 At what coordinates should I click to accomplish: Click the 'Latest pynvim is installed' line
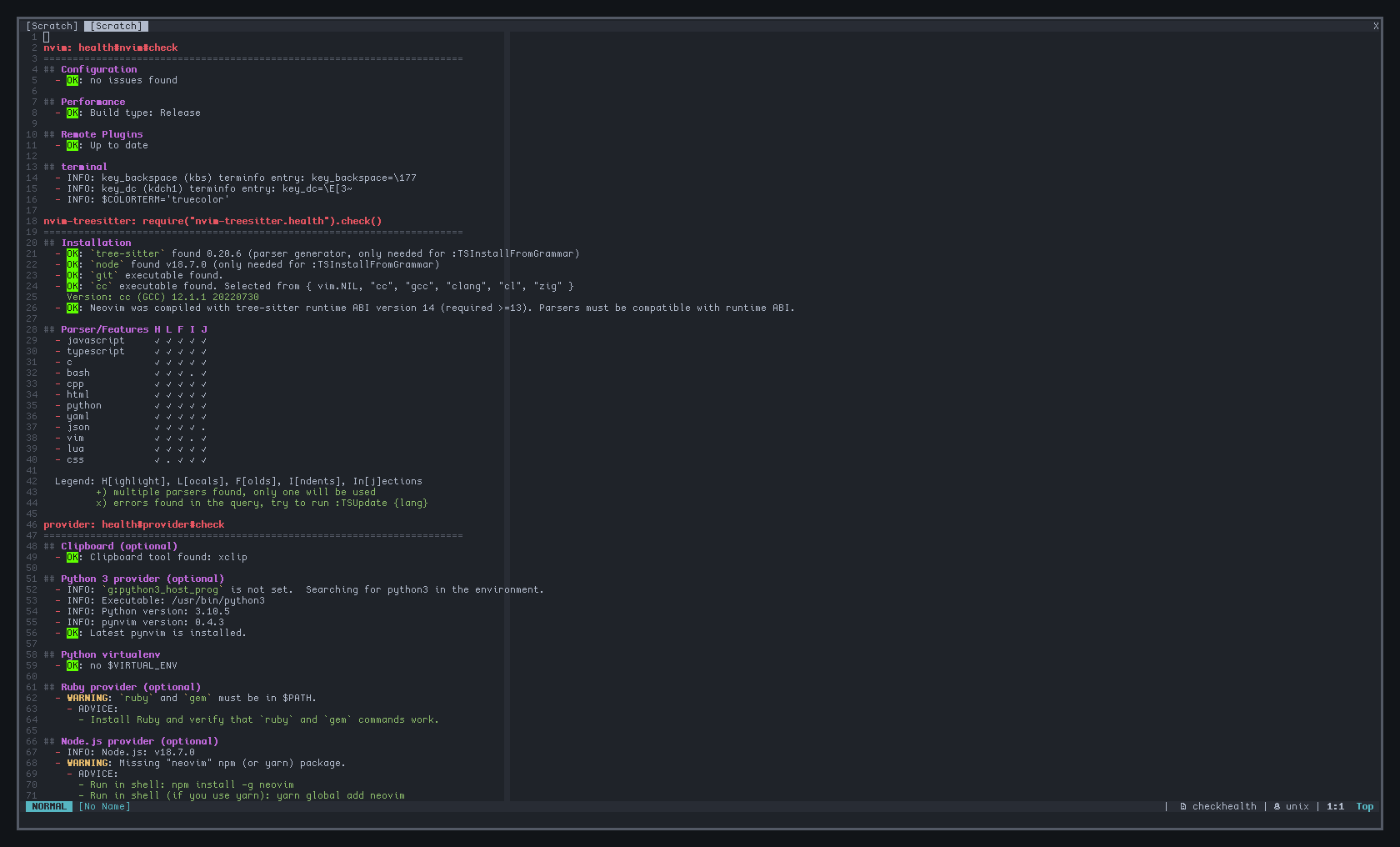pyautogui.click(x=151, y=633)
